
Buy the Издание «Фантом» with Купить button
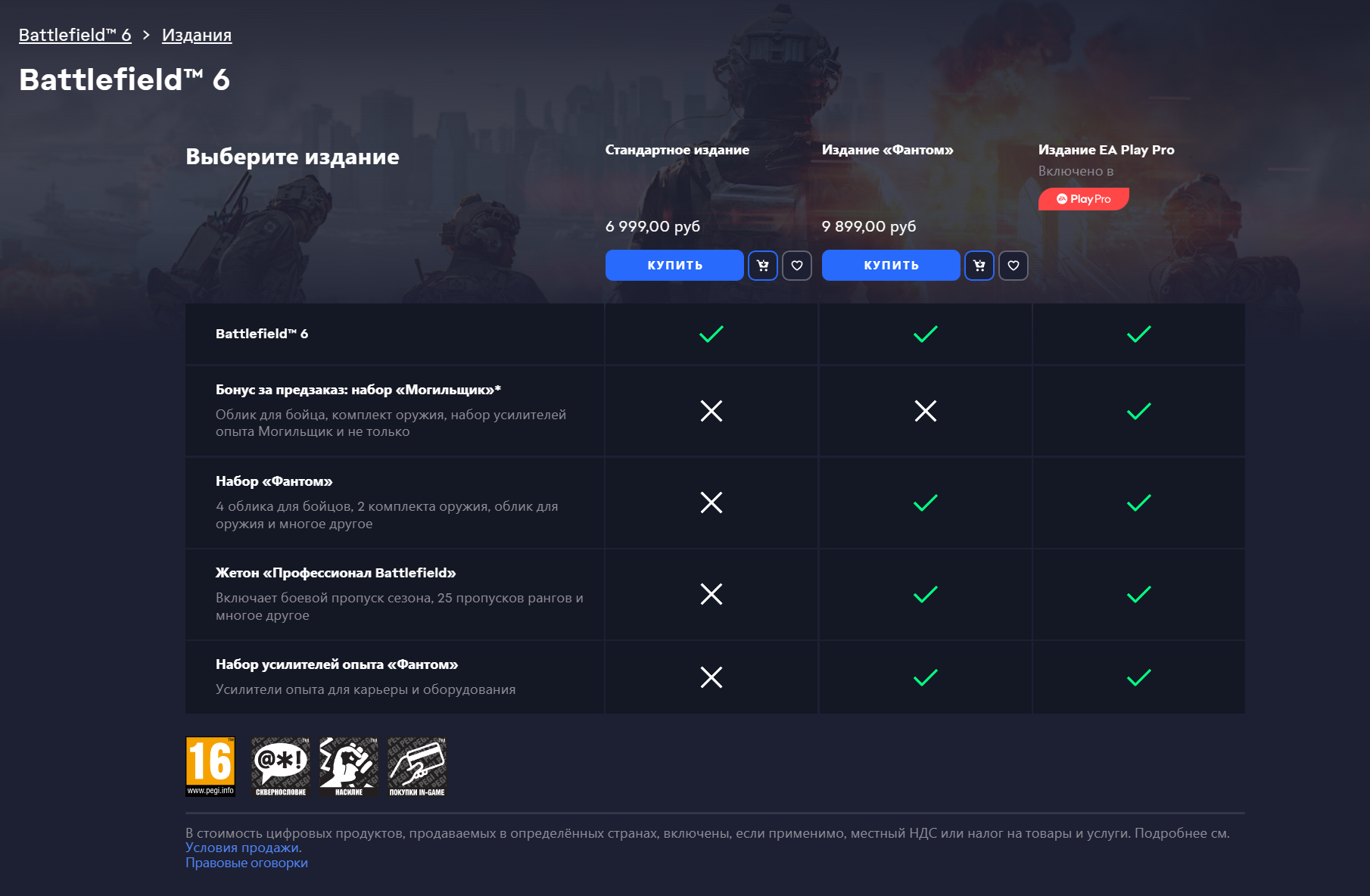[x=891, y=266]
